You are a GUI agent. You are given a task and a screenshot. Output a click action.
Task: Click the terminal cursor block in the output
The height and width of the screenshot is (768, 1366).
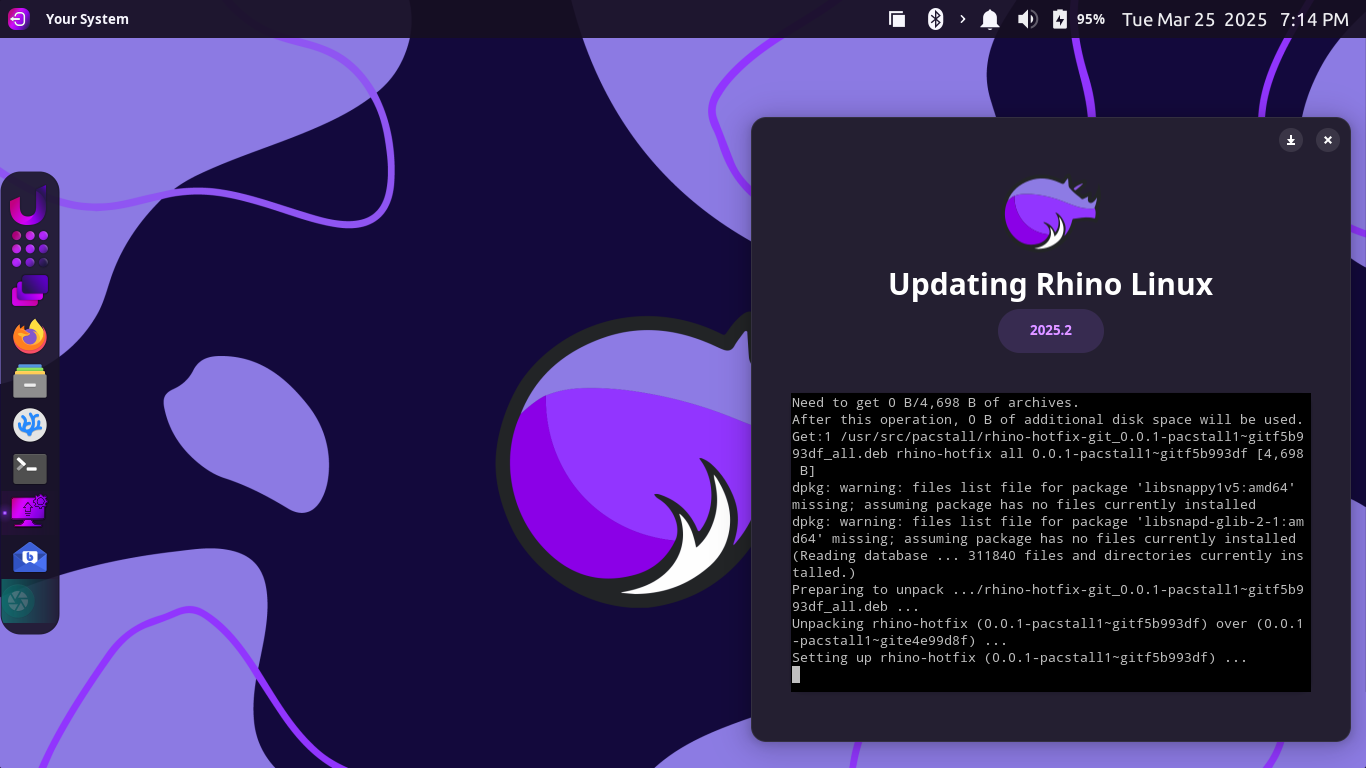(796, 674)
